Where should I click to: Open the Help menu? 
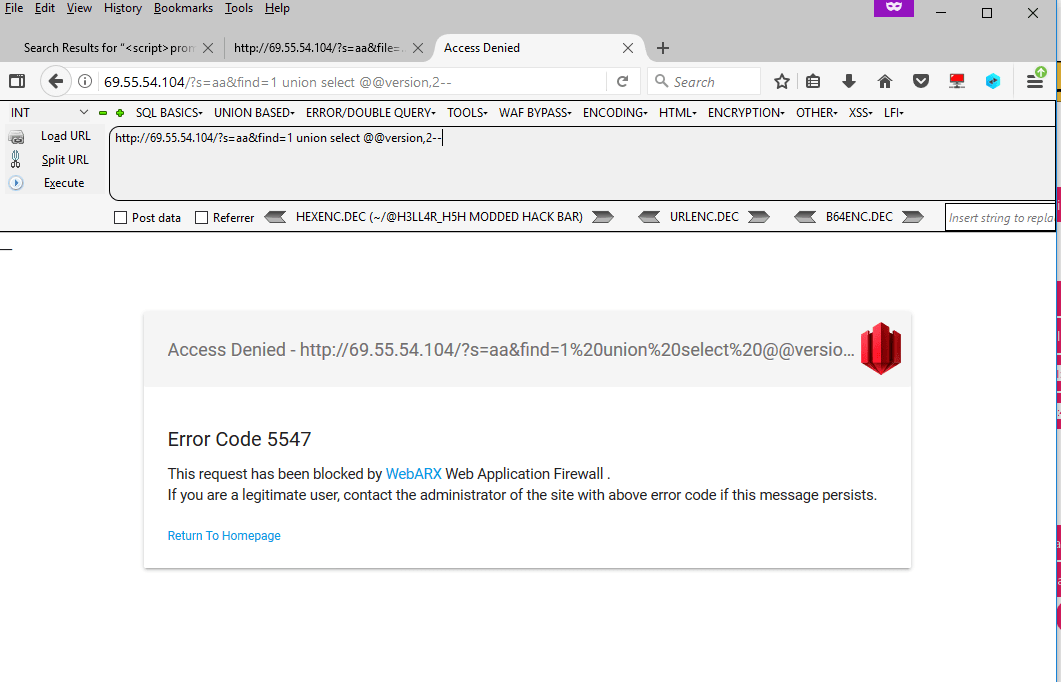coord(277,8)
